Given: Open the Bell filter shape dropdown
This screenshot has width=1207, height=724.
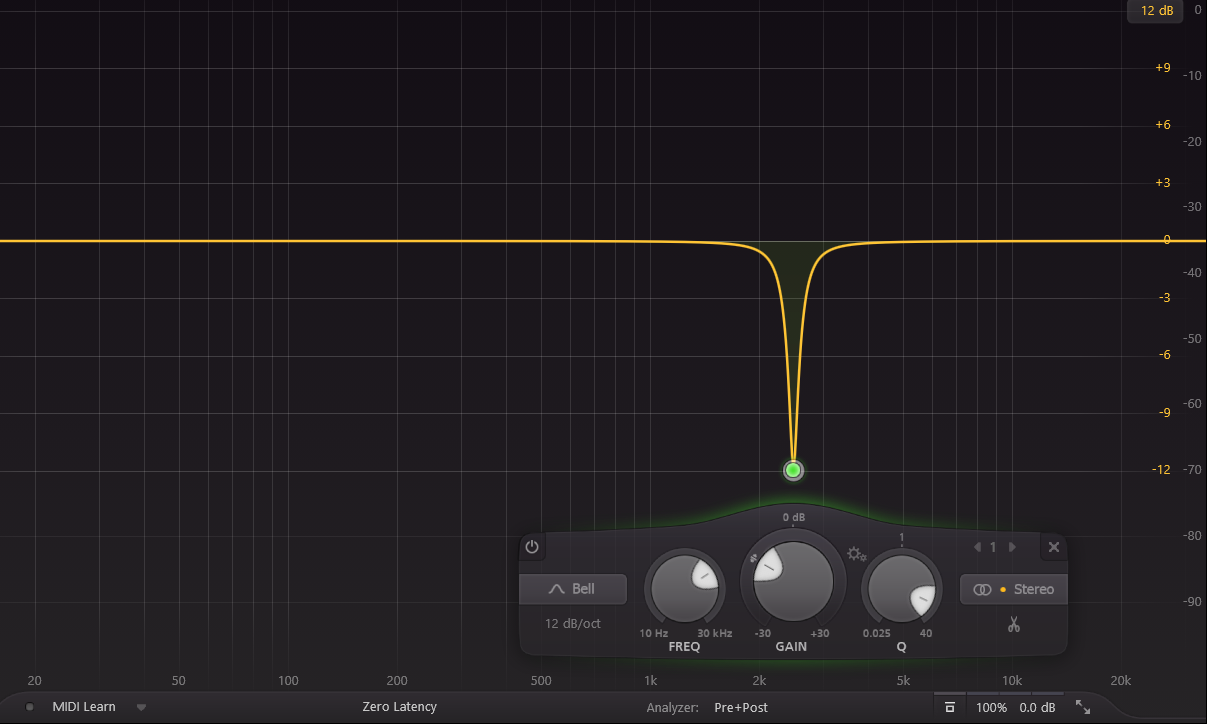Looking at the screenshot, I should point(573,589).
